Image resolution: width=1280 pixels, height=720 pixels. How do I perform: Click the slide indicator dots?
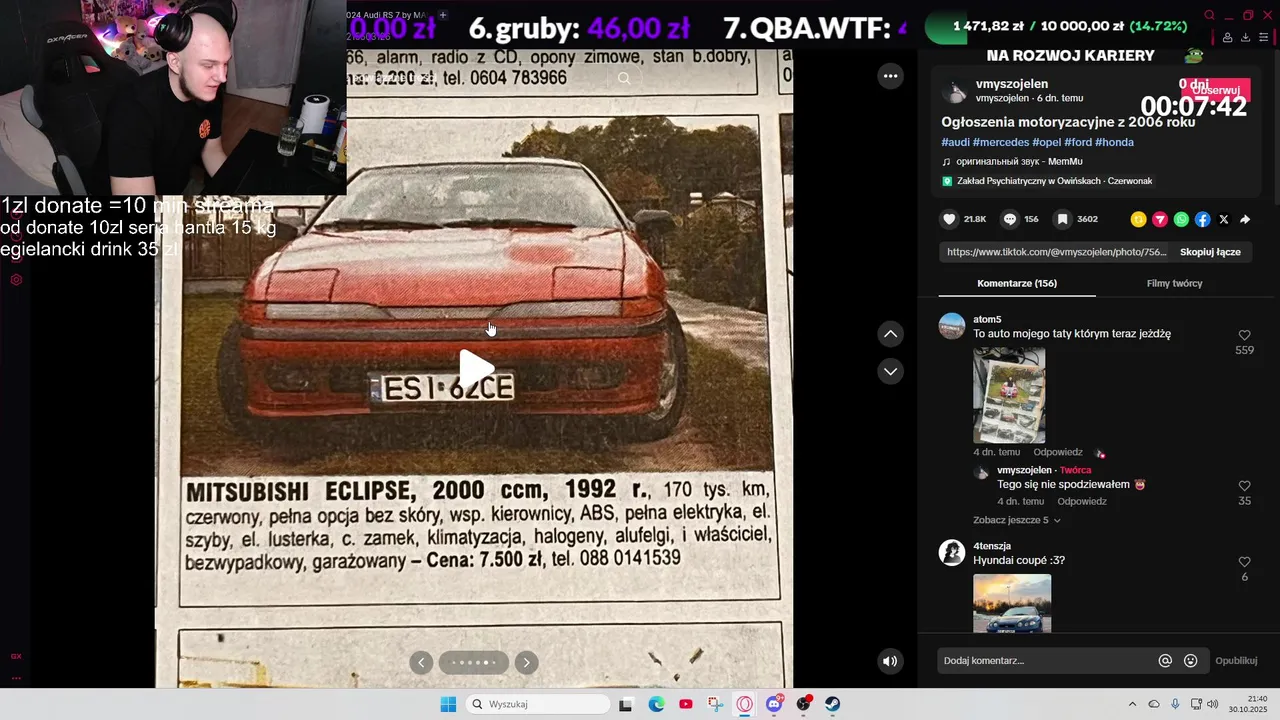click(x=474, y=662)
